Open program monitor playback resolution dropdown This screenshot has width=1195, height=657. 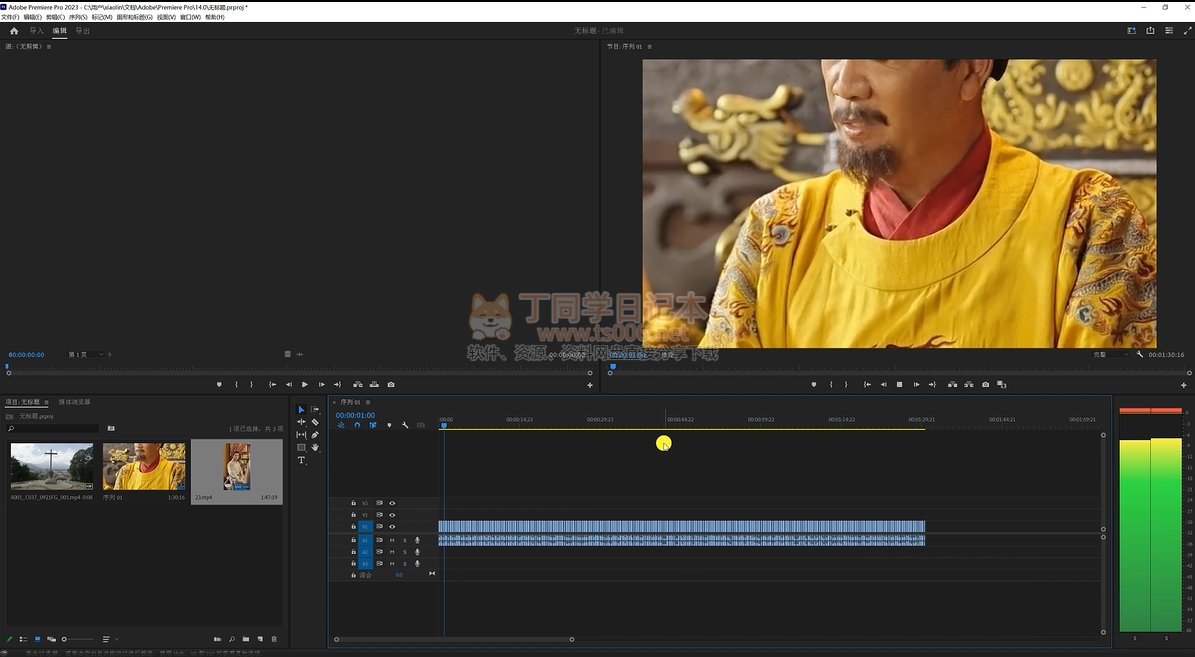click(x=1110, y=354)
